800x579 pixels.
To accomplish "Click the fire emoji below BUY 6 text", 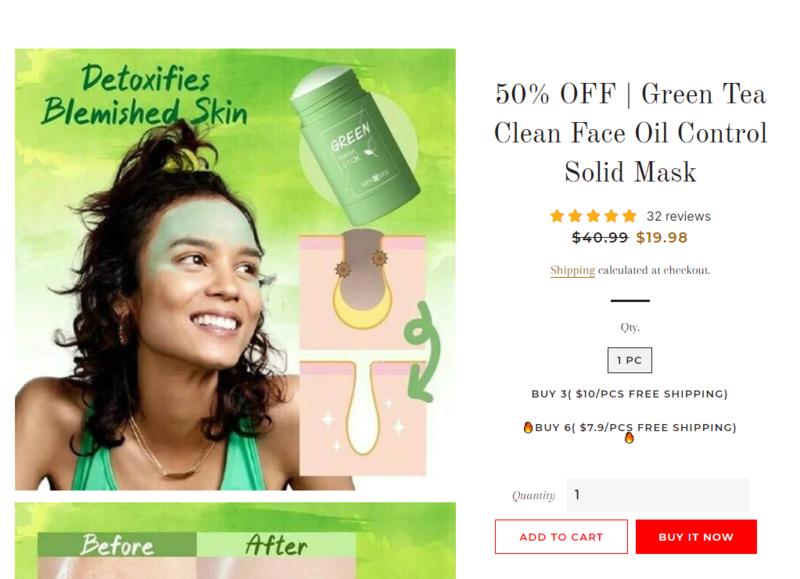I will (x=629, y=438).
